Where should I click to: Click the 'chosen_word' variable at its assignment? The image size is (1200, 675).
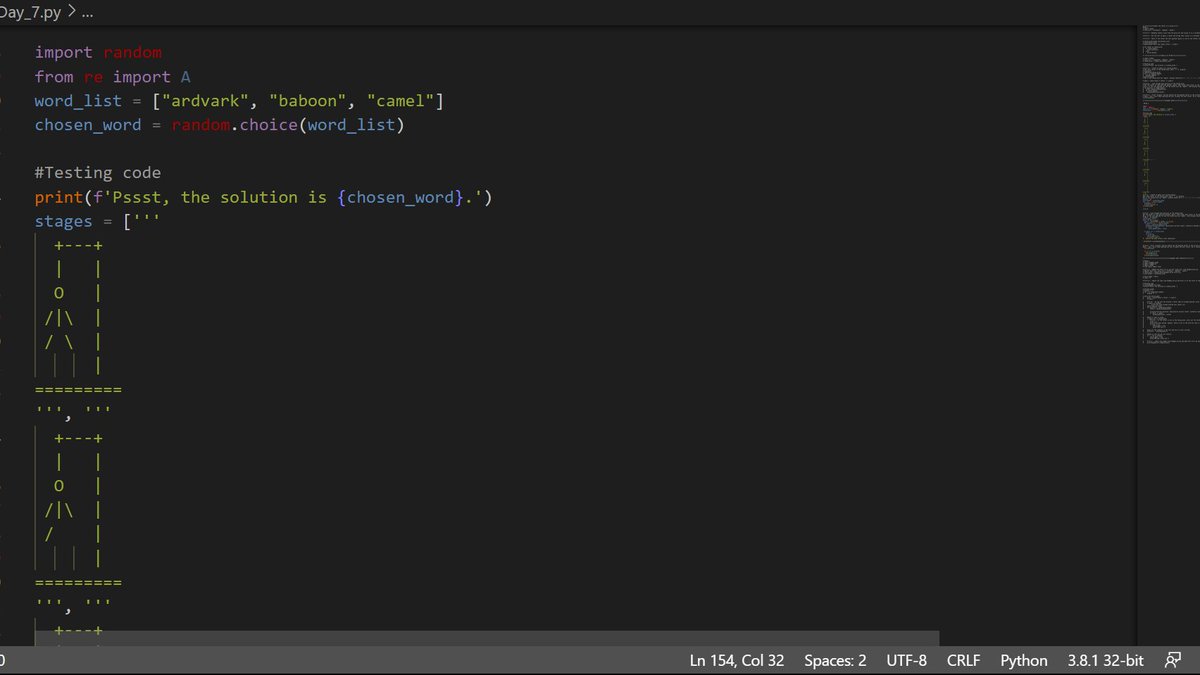coord(88,125)
